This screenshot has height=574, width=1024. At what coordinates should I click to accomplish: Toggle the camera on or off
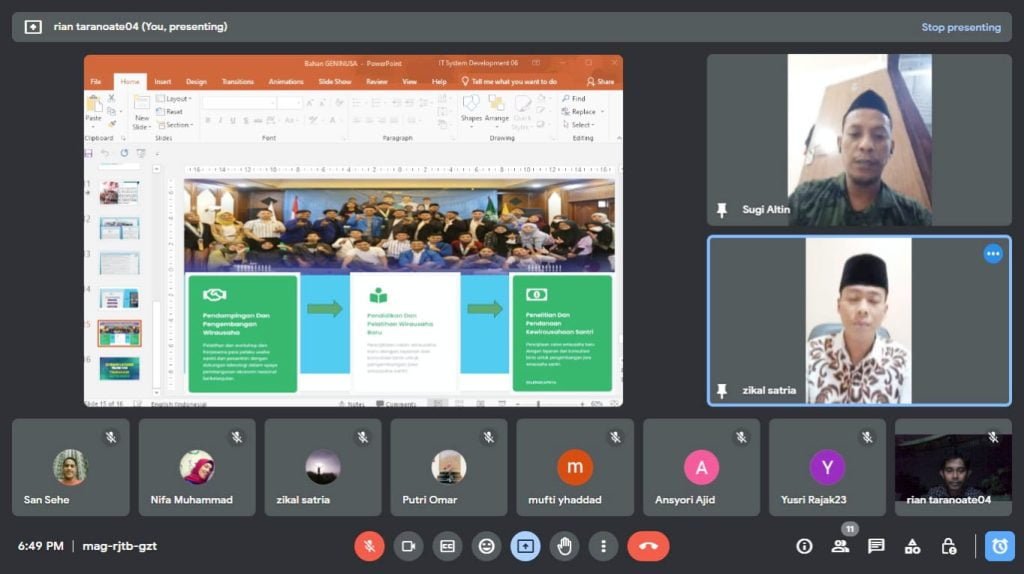click(x=408, y=546)
